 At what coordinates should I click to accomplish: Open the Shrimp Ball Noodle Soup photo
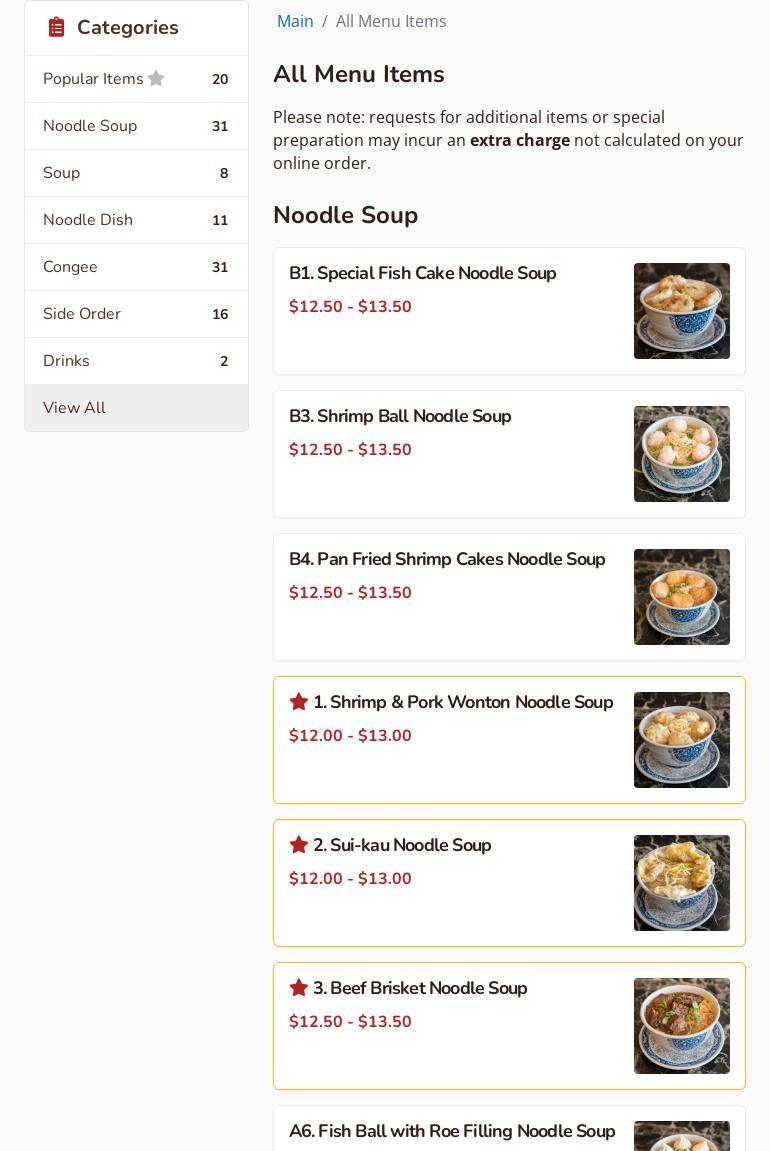click(681, 454)
